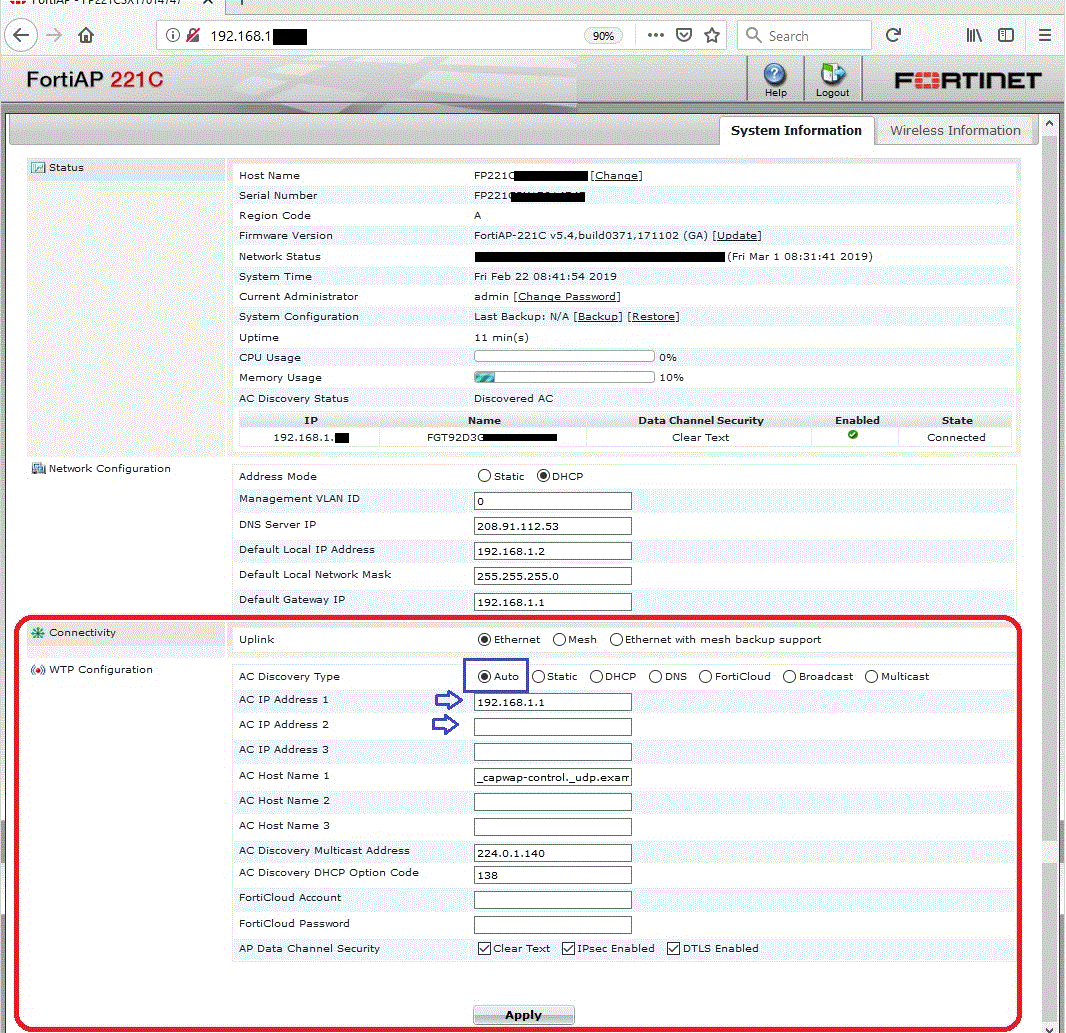Image resolution: width=1066 pixels, height=1033 pixels.
Task: Open the Library bookshelf icon
Action: click(x=974, y=35)
